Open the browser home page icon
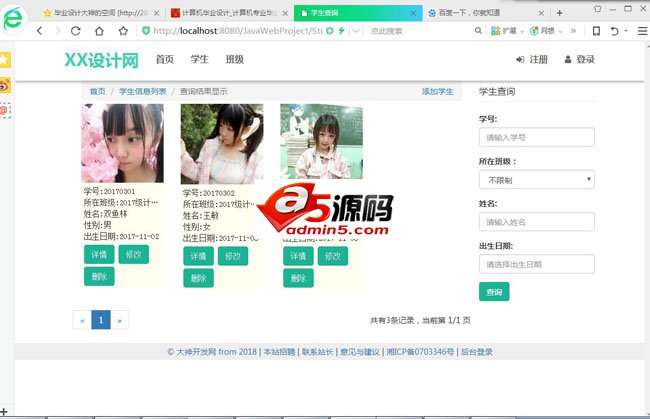The height and width of the screenshot is (419, 650). pyautogui.click(x=99, y=31)
